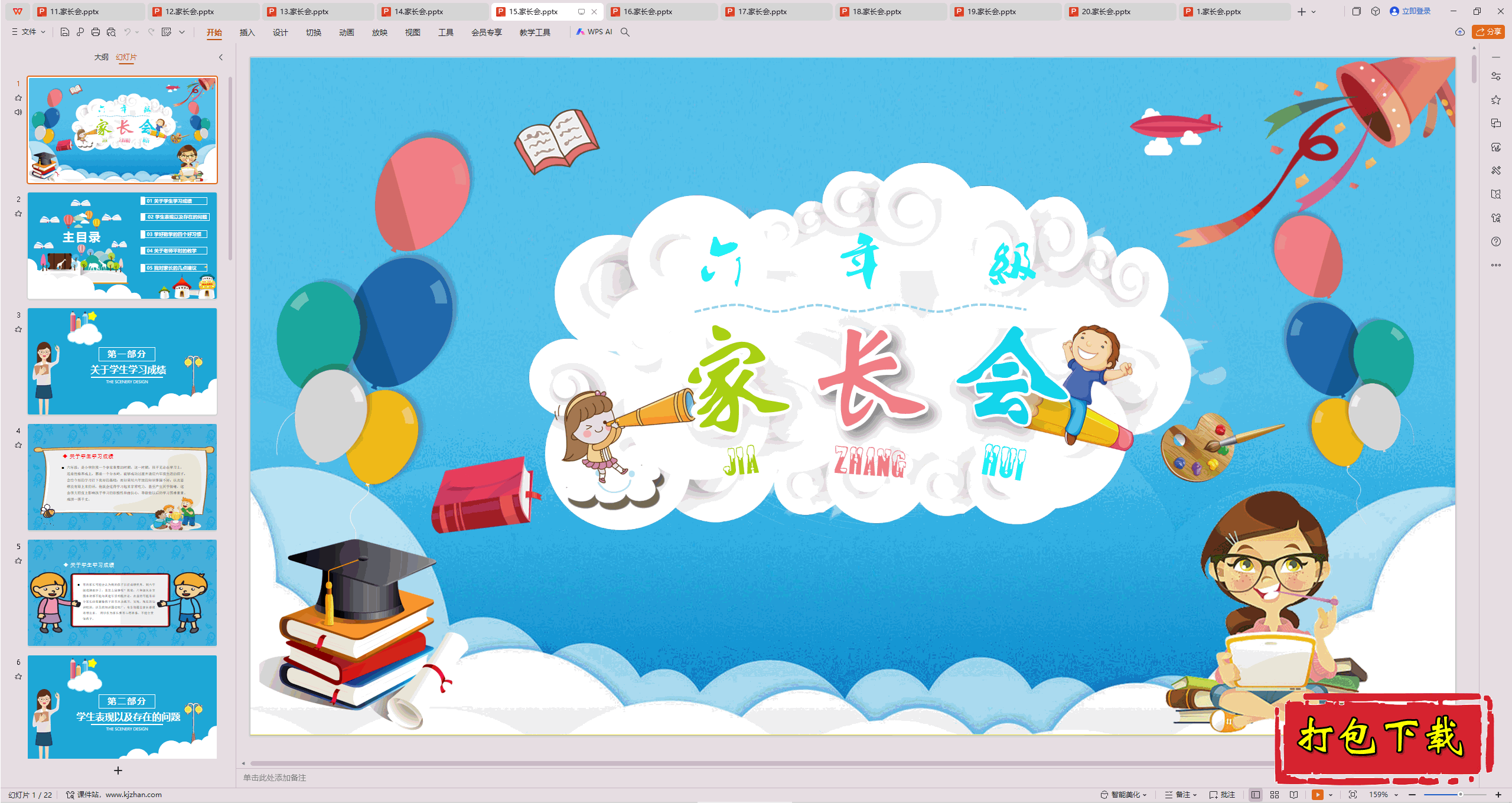
Task: Click the 分享 share button
Action: (x=1488, y=32)
